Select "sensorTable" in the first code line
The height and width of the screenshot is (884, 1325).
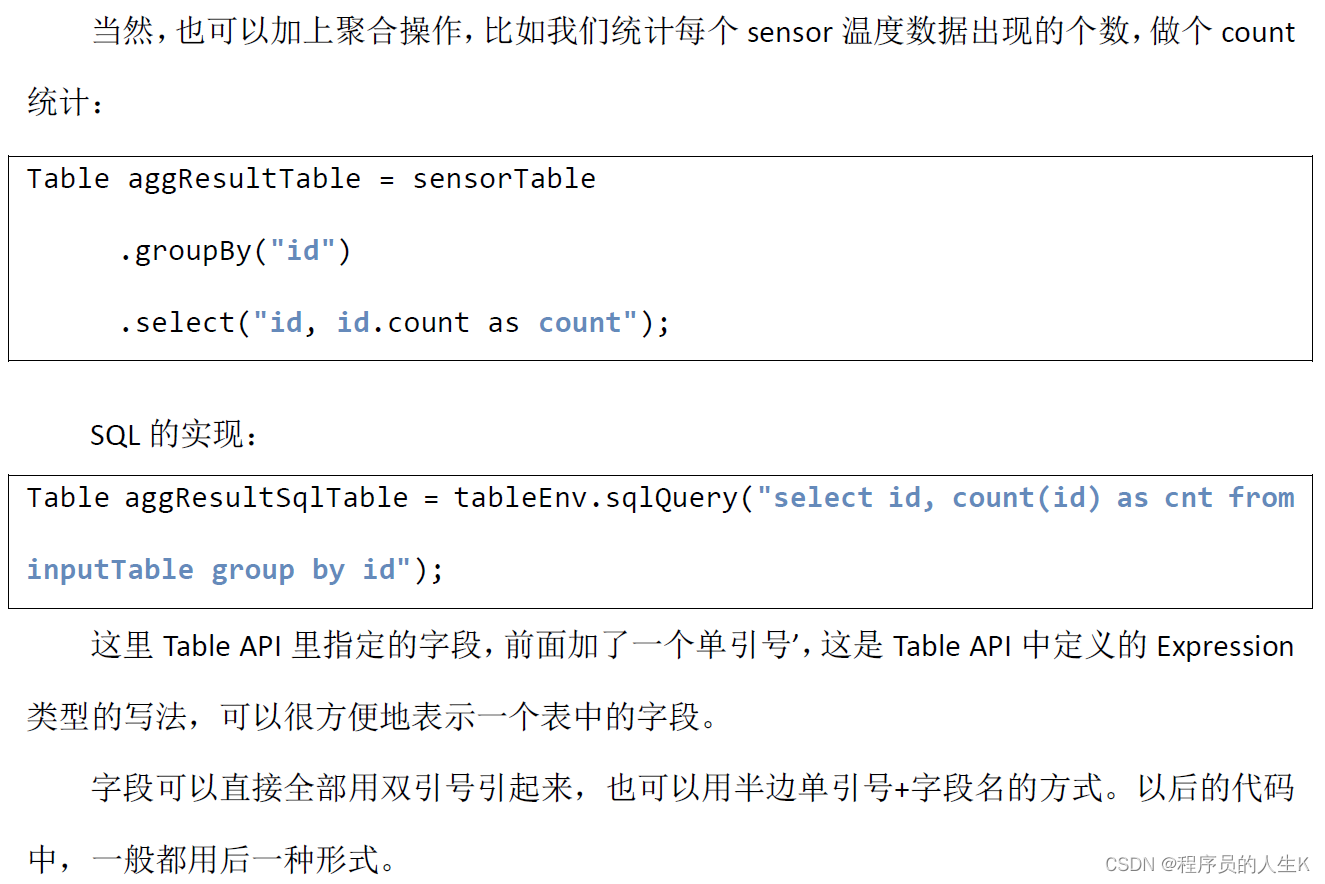coord(504,179)
